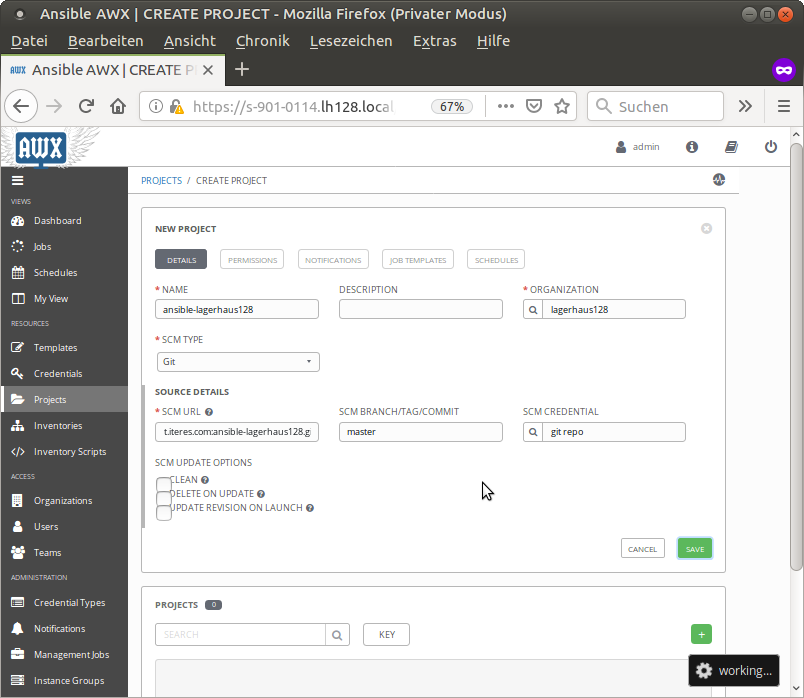Open the Chronik menu
Image resolution: width=804 pixels, height=698 pixels.
click(x=263, y=41)
